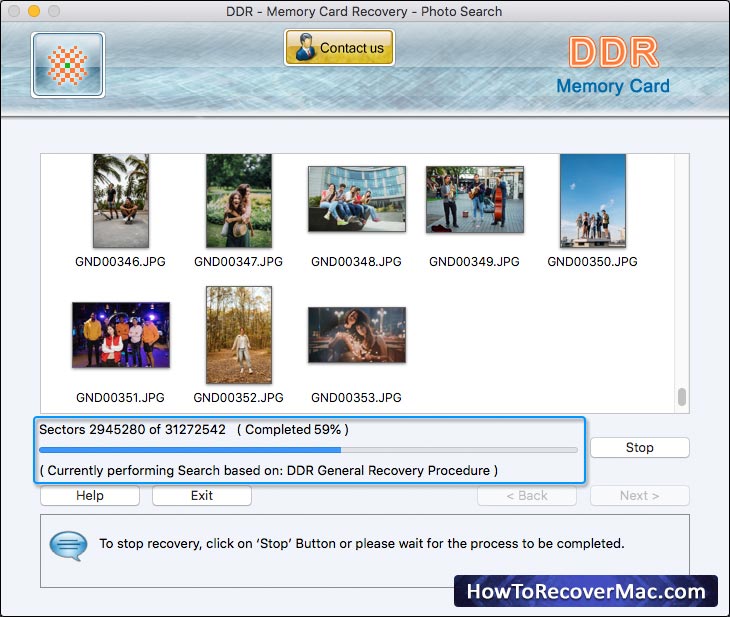Click the file name GND00352.JPG
The height and width of the screenshot is (617, 730).
tap(238, 398)
